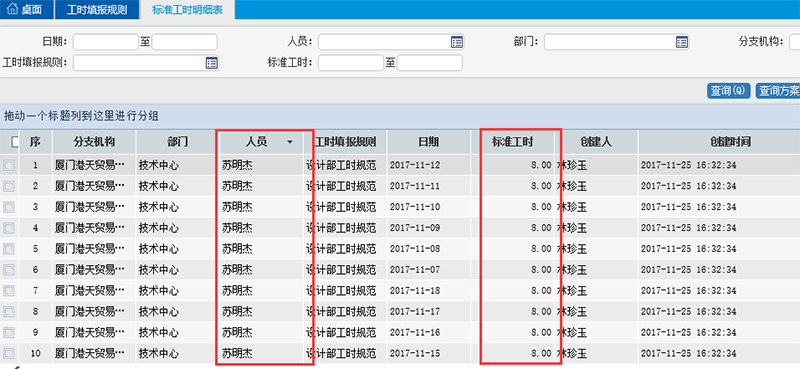
Task: Select the 标准工时明细表 tab
Action: click(187, 10)
